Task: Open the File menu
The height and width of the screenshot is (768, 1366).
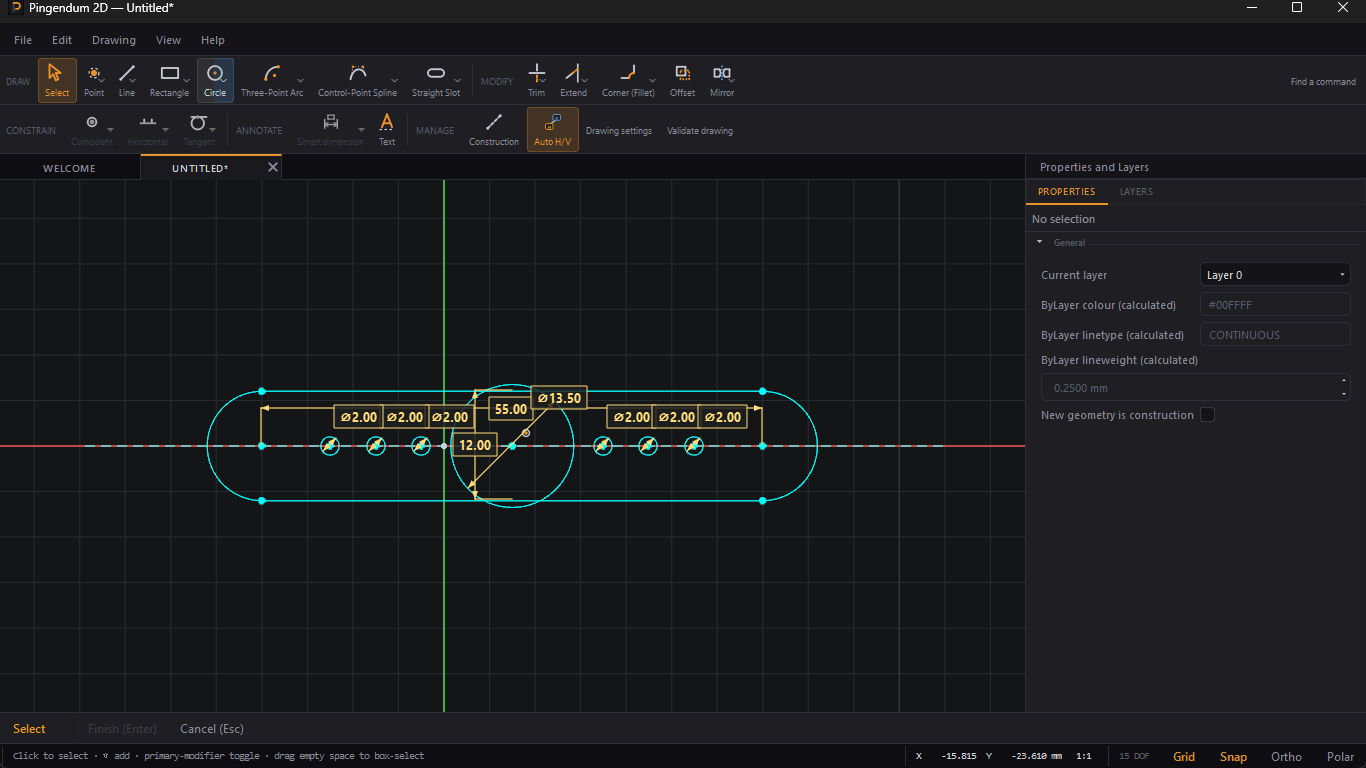Action: [23, 40]
